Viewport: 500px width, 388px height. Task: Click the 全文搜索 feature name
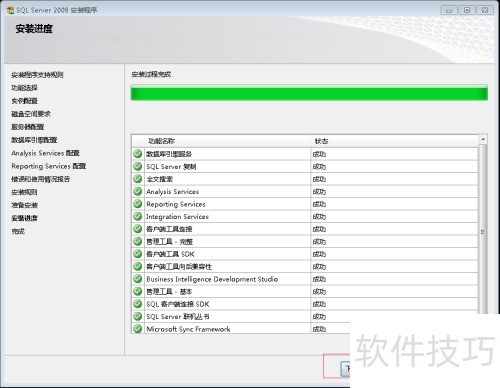click(x=159, y=179)
